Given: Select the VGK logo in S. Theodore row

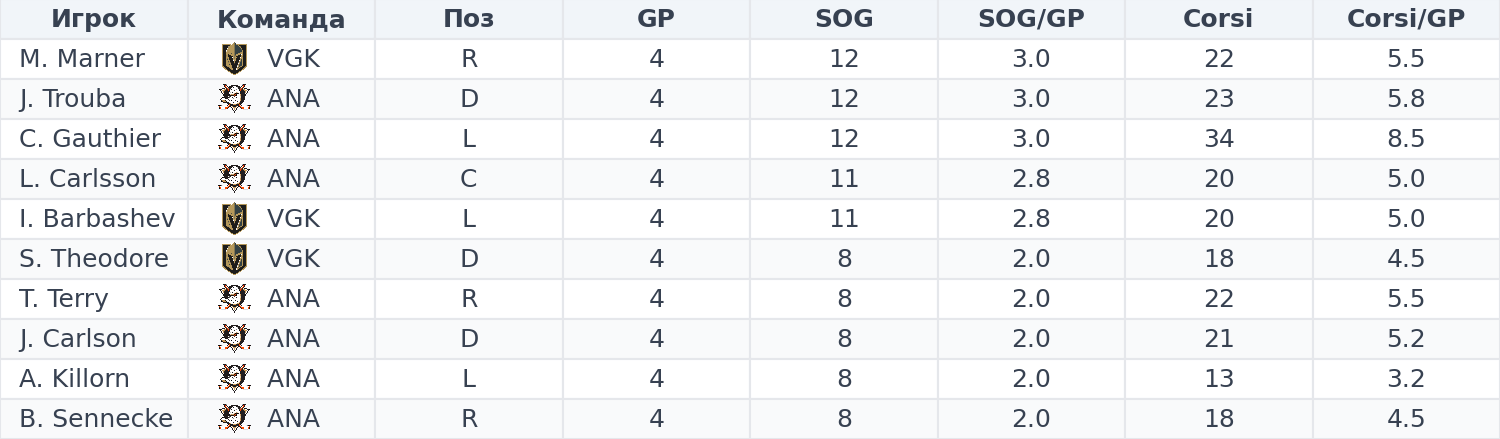Looking at the screenshot, I should click(x=234, y=259).
